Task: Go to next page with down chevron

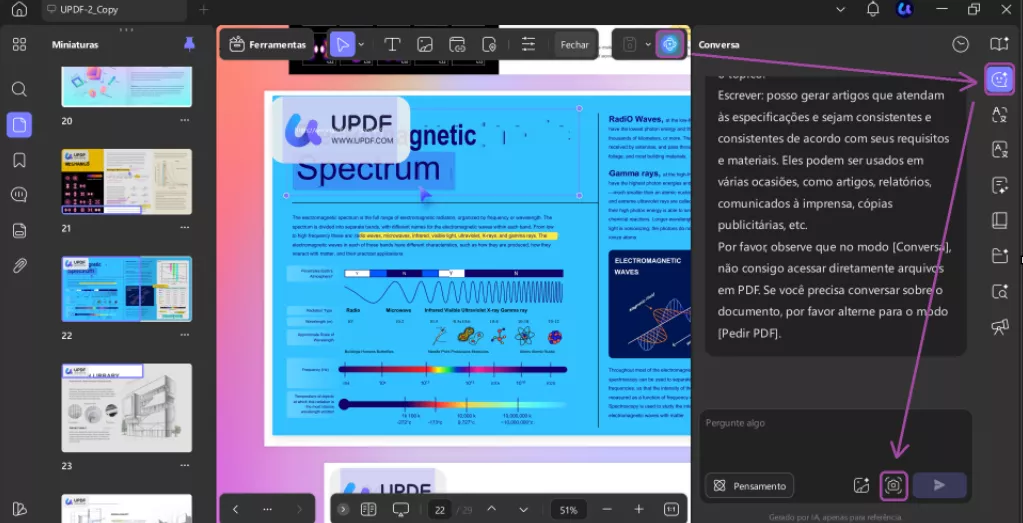Action: tap(523, 509)
